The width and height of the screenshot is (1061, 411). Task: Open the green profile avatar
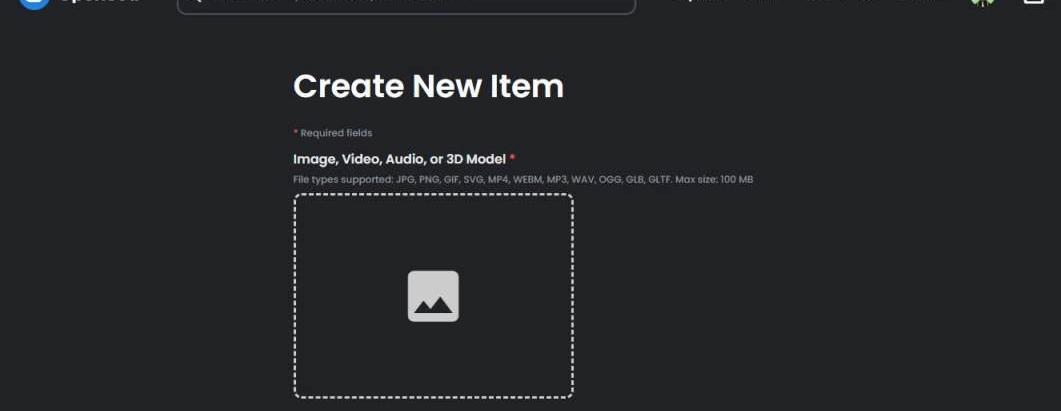tap(982, 2)
